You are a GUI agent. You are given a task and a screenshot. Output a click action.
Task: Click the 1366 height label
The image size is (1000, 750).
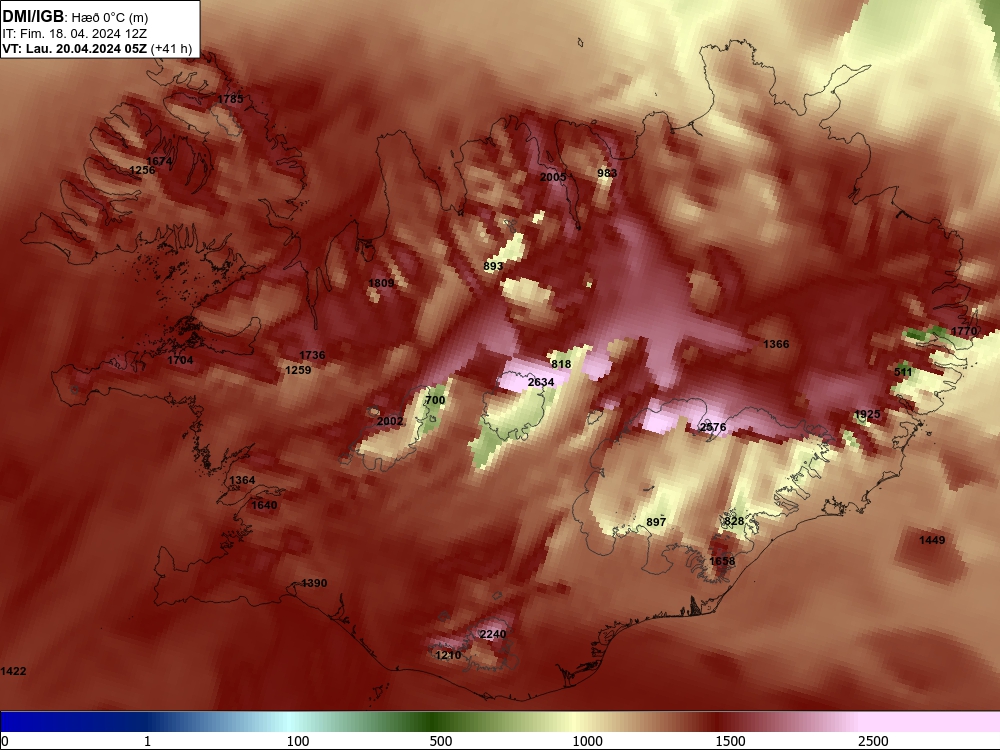pos(776,344)
